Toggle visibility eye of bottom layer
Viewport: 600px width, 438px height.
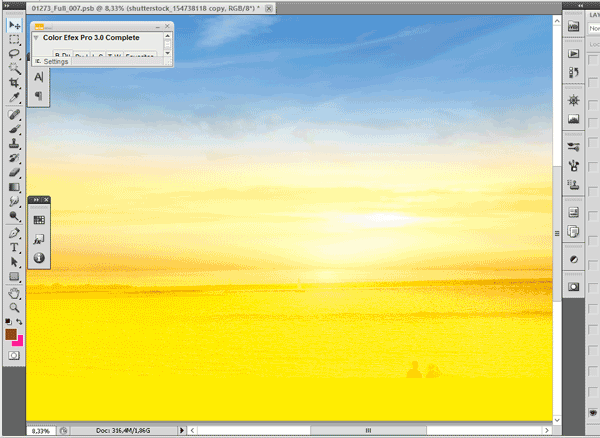[593, 413]
